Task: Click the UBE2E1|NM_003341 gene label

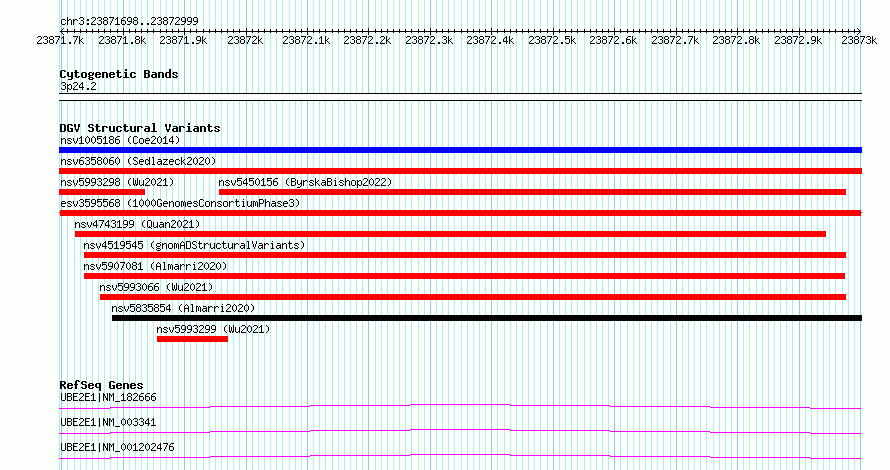Action: 108,422
